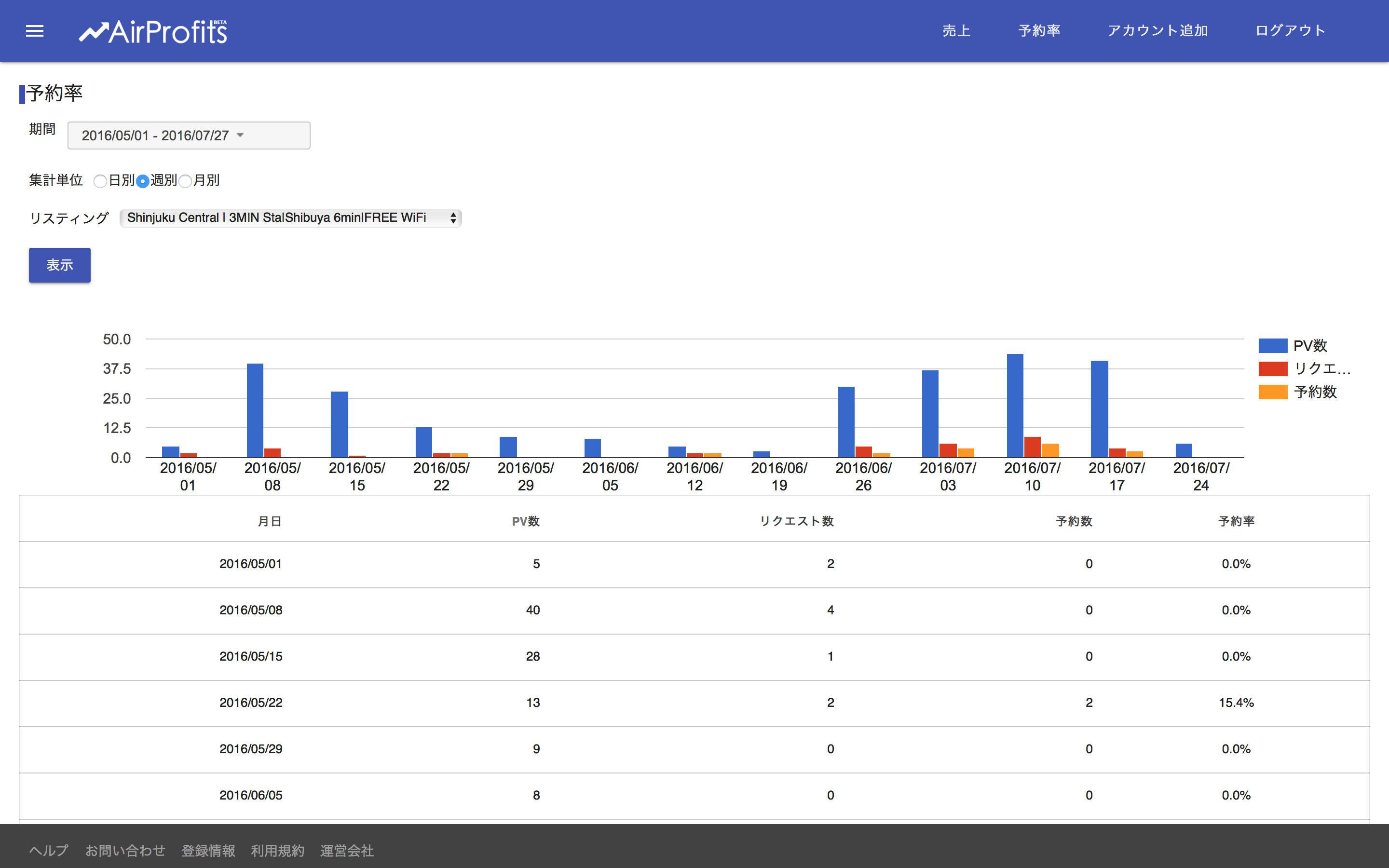Click the 表示 button
1389x868 pixels.
(x=60, y=265)
